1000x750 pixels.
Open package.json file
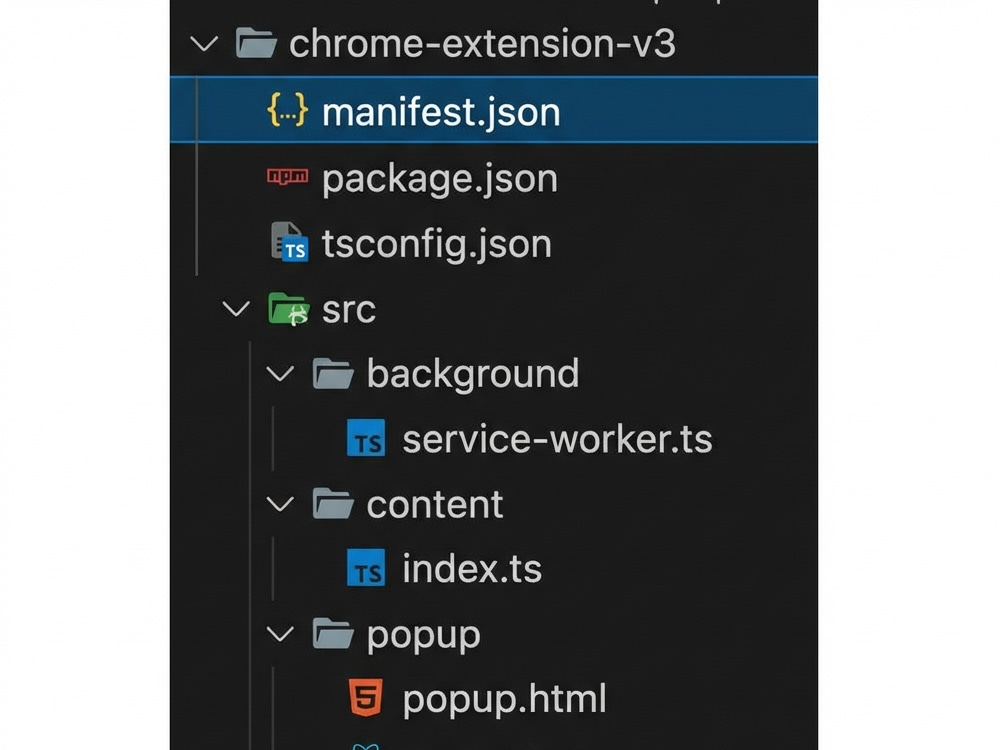tap(439, 179)
